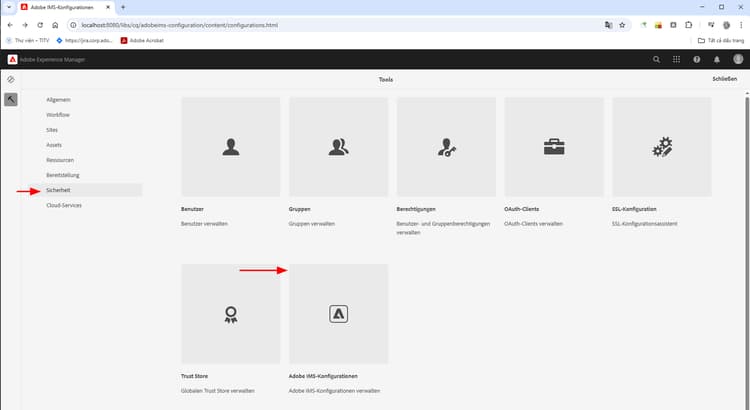The image size is (750, 410).
Task: Select Cloud-Services in the Tools navigation
Action: (x=64, y=205)
